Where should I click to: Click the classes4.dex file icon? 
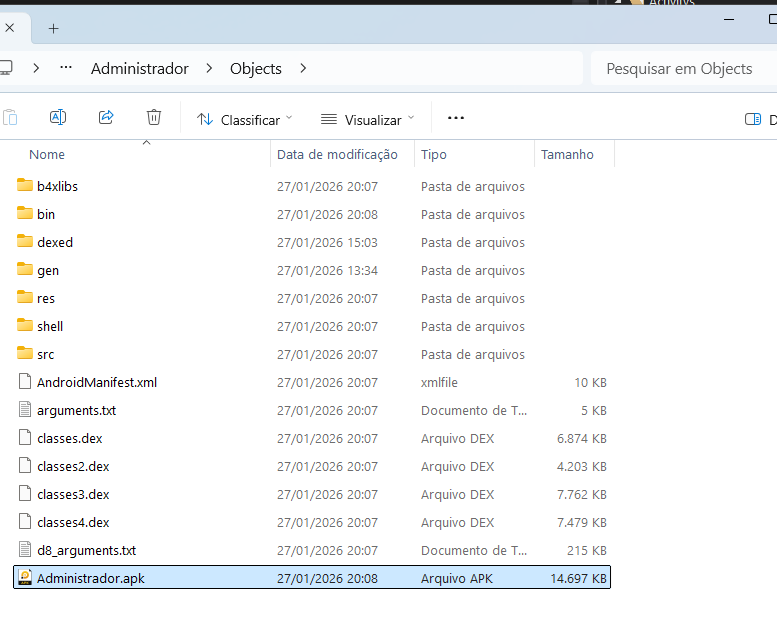click(x=25, y=521)
